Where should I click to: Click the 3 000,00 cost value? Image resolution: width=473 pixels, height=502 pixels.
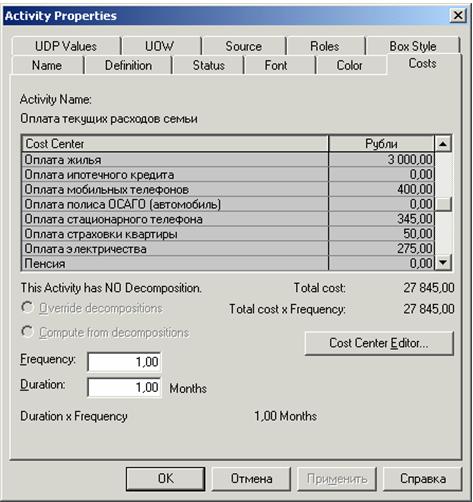(410, 160)
